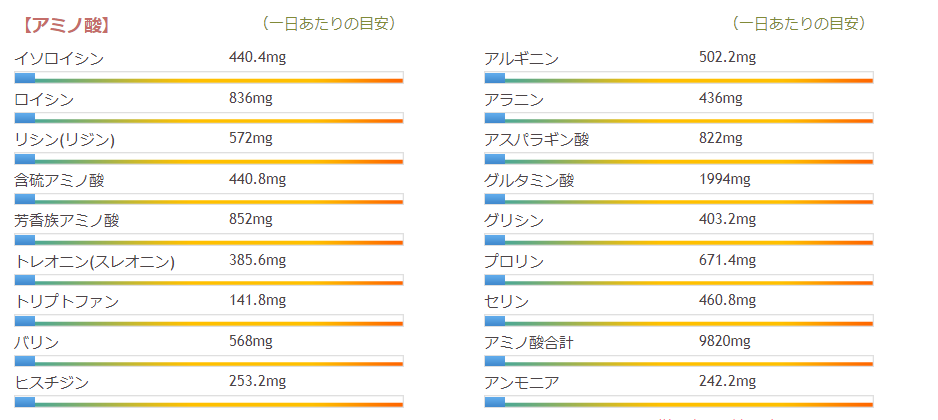Click the 9820mg total value
The width and height of the screenshot is (938, 420).
click(x=724, y=341)
